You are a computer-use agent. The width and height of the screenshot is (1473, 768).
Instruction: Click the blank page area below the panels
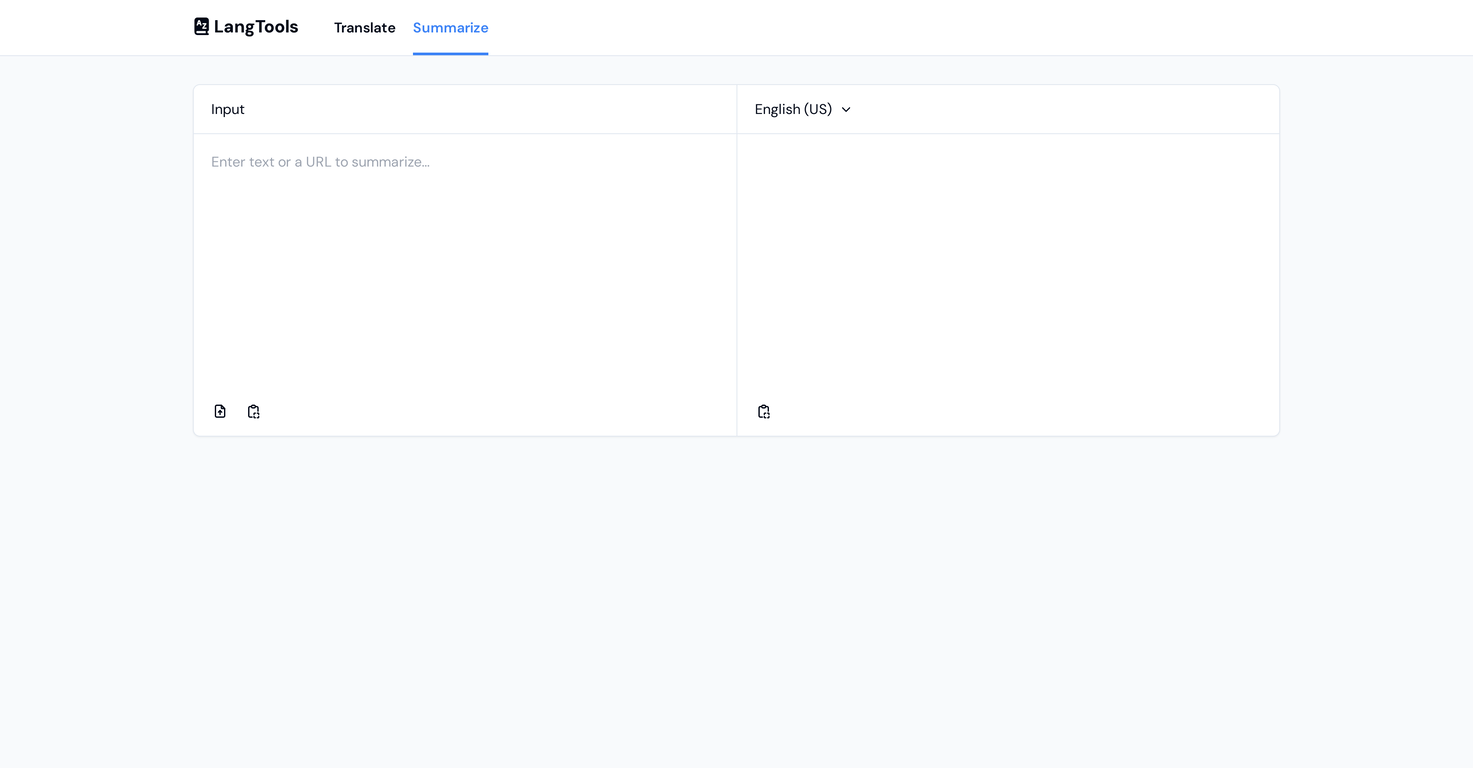[x=736, y=600]
